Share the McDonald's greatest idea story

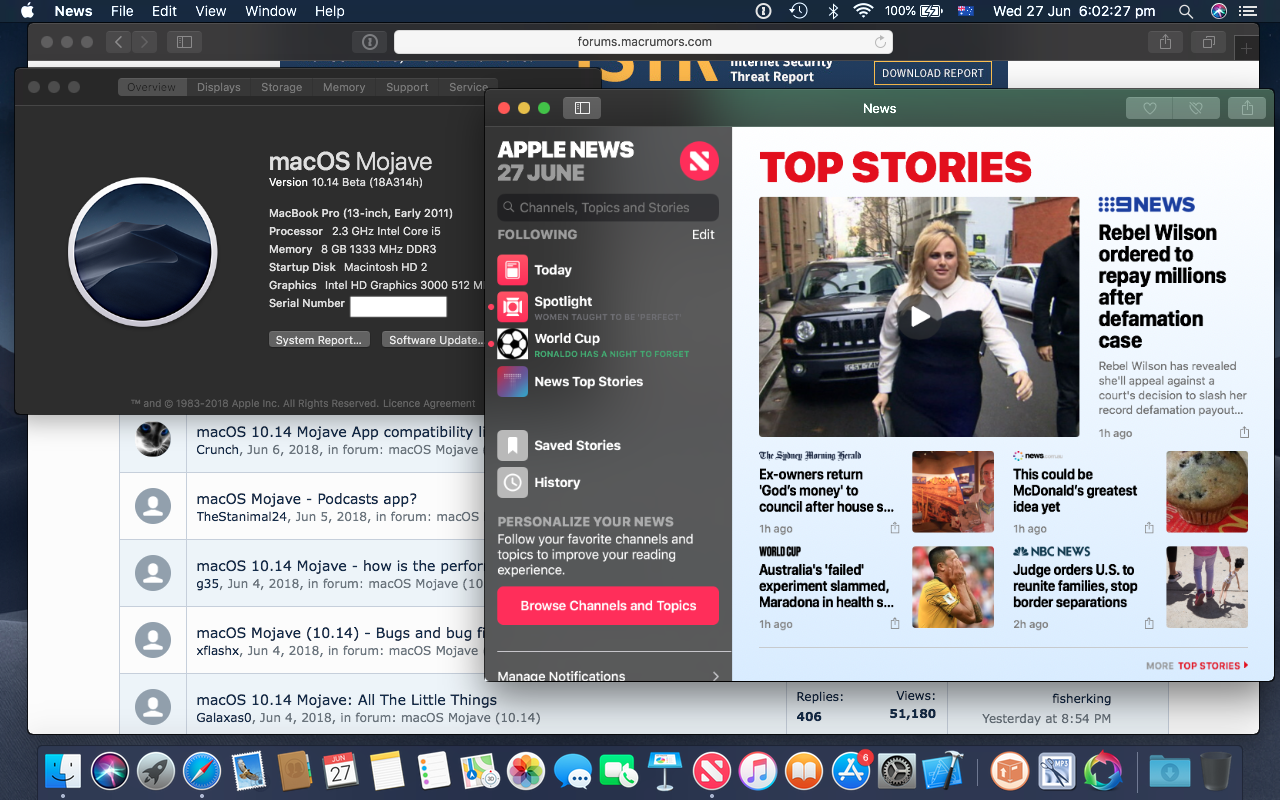(x=1149, y=528)
